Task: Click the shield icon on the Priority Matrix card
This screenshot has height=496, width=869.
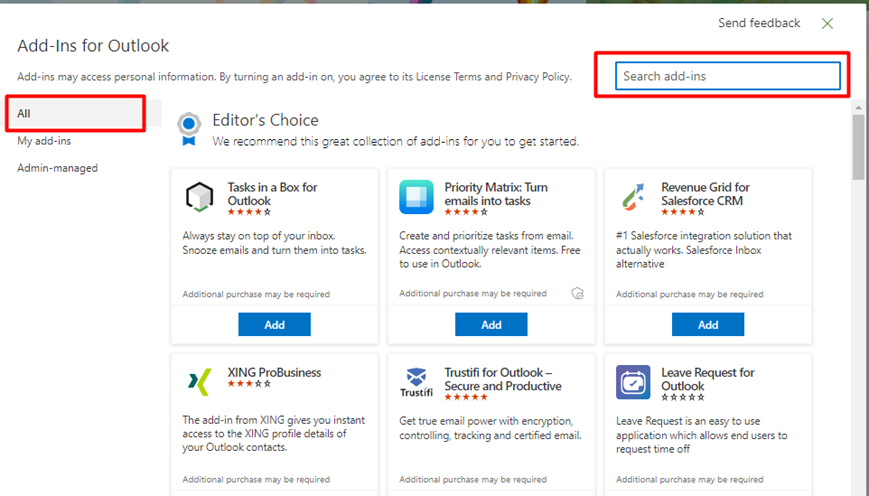Action: point(577,293)
